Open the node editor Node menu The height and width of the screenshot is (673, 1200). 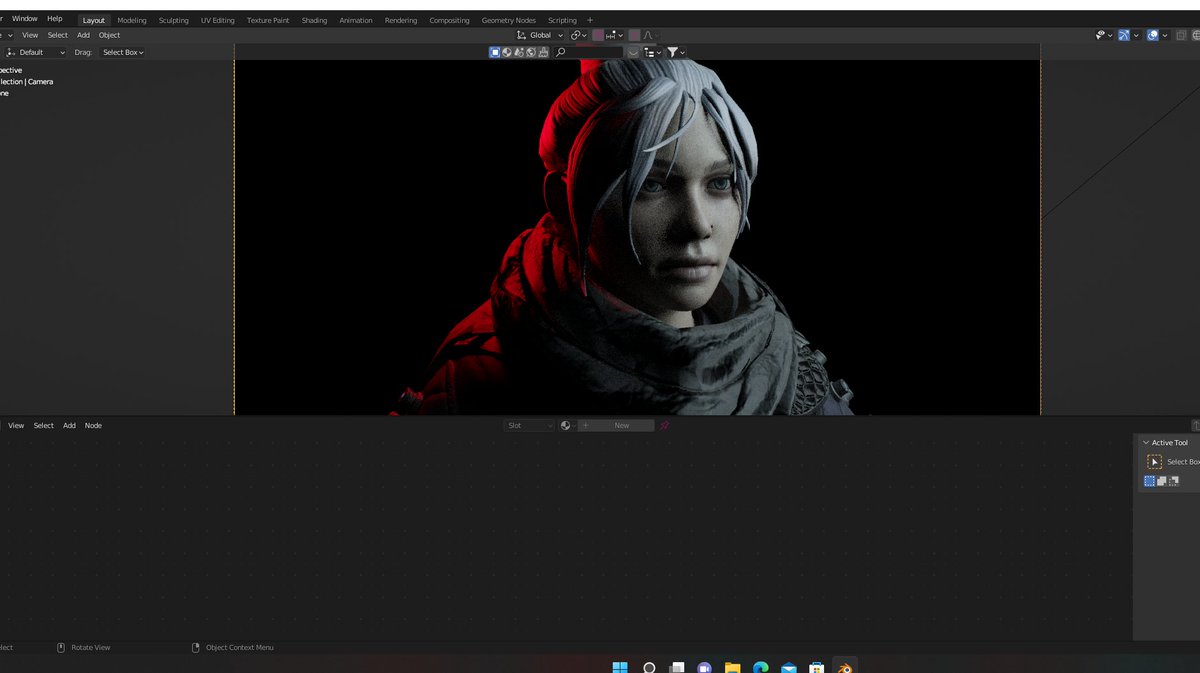93,425
